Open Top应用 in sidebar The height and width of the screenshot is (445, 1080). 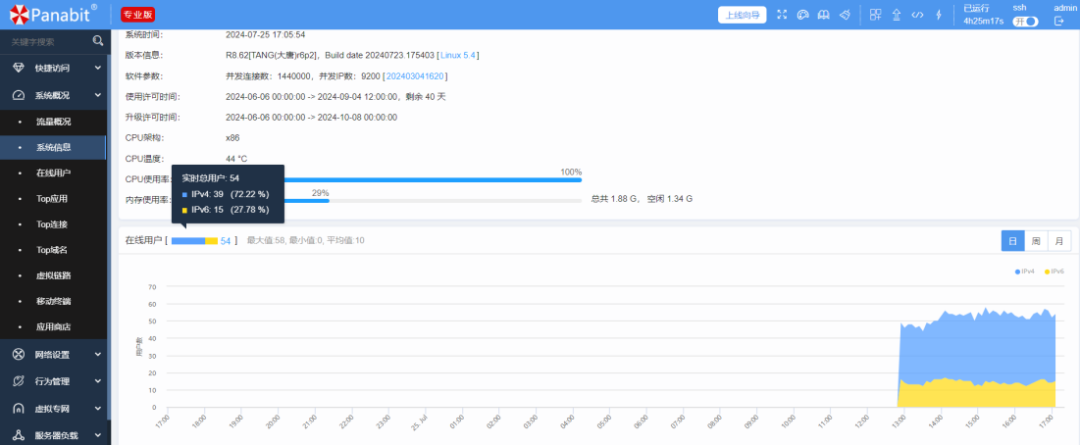coord(53,198)
